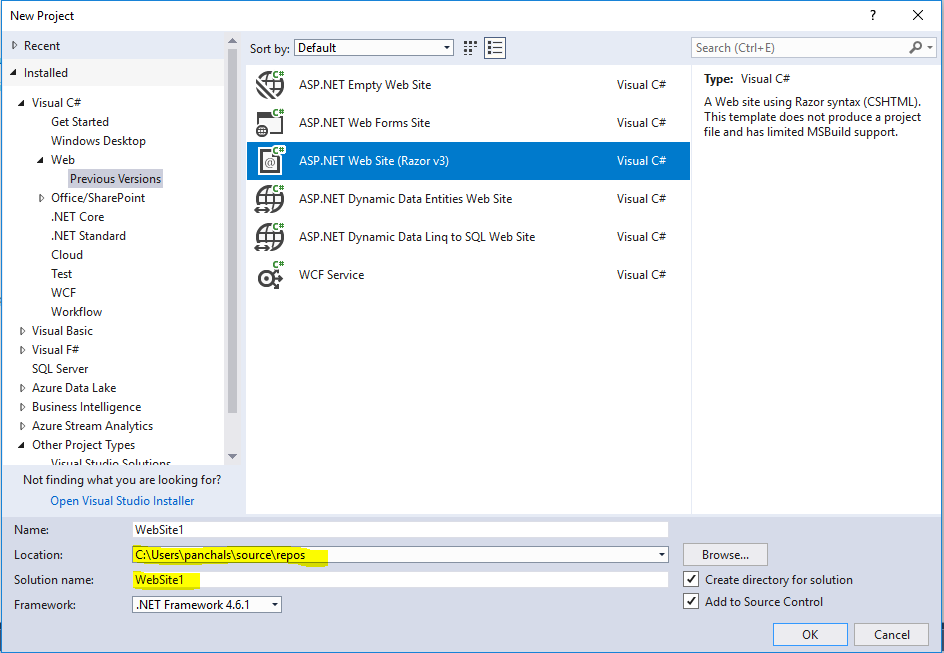Click the Dynamic Data Linq to SQL icon
This screenshot has width=944, height=653.
tap(270, 237)
